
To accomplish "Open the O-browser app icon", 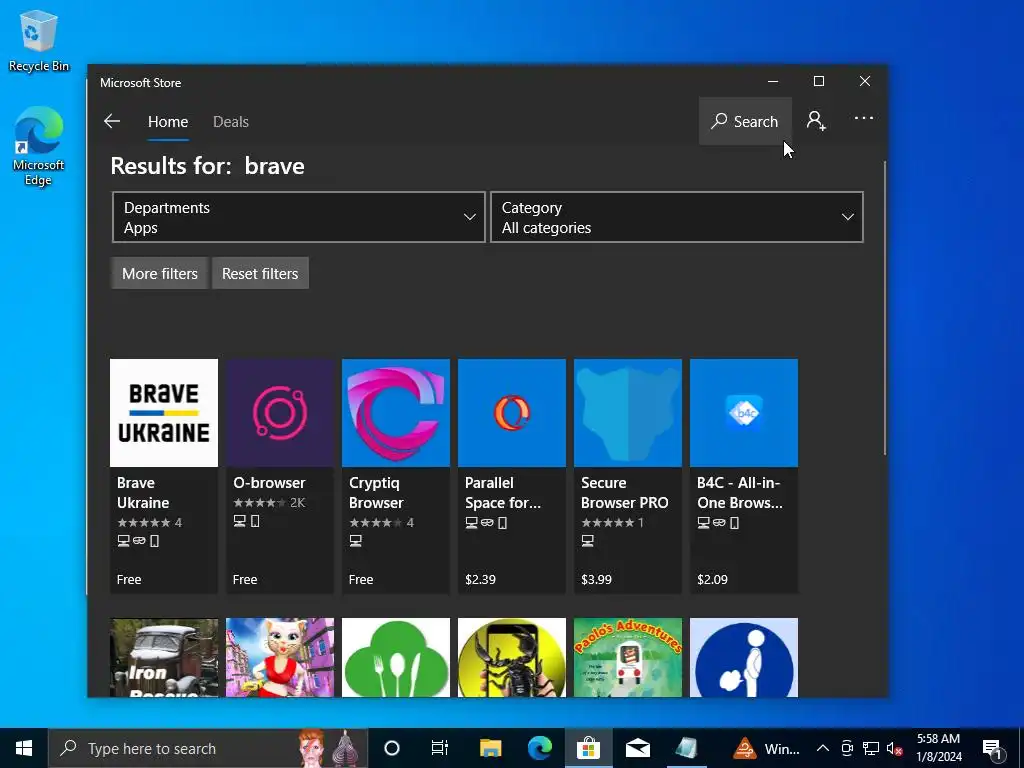I will (x=280, y=413).
